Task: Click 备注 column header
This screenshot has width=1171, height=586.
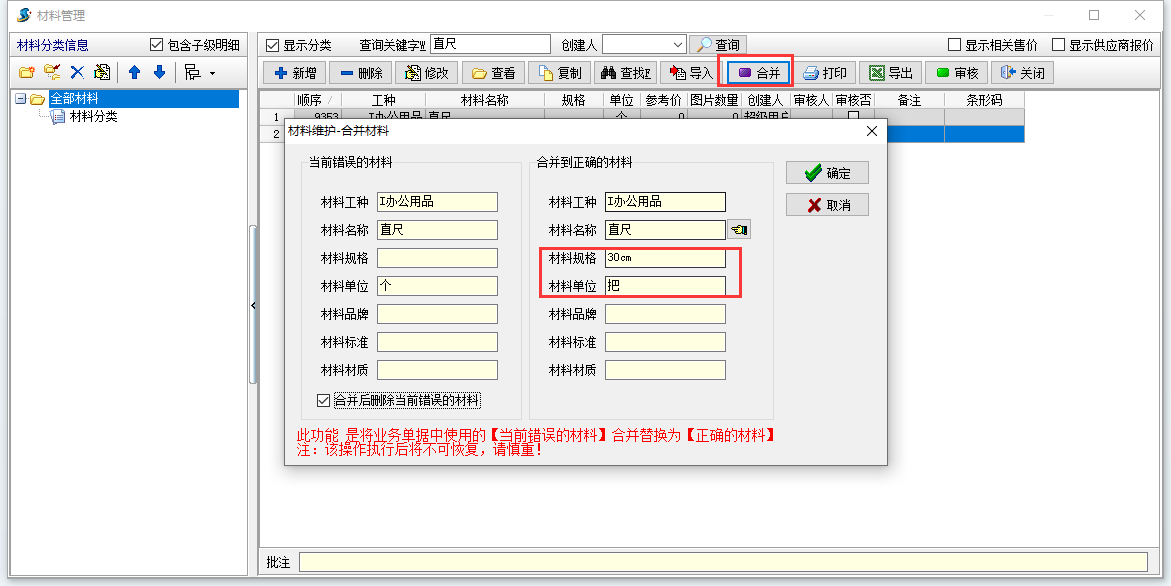Action: [x=909, y=99]
